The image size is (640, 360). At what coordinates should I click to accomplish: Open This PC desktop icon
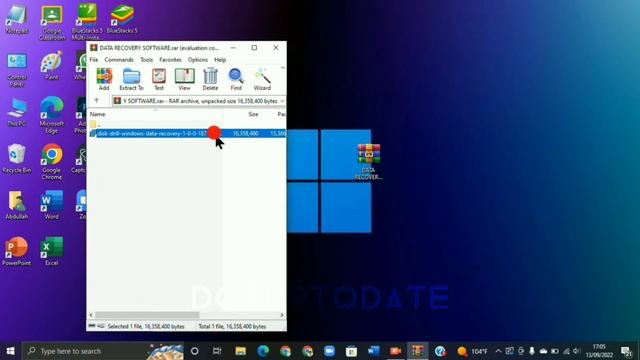pyautogui.click(x=17, y=113)
